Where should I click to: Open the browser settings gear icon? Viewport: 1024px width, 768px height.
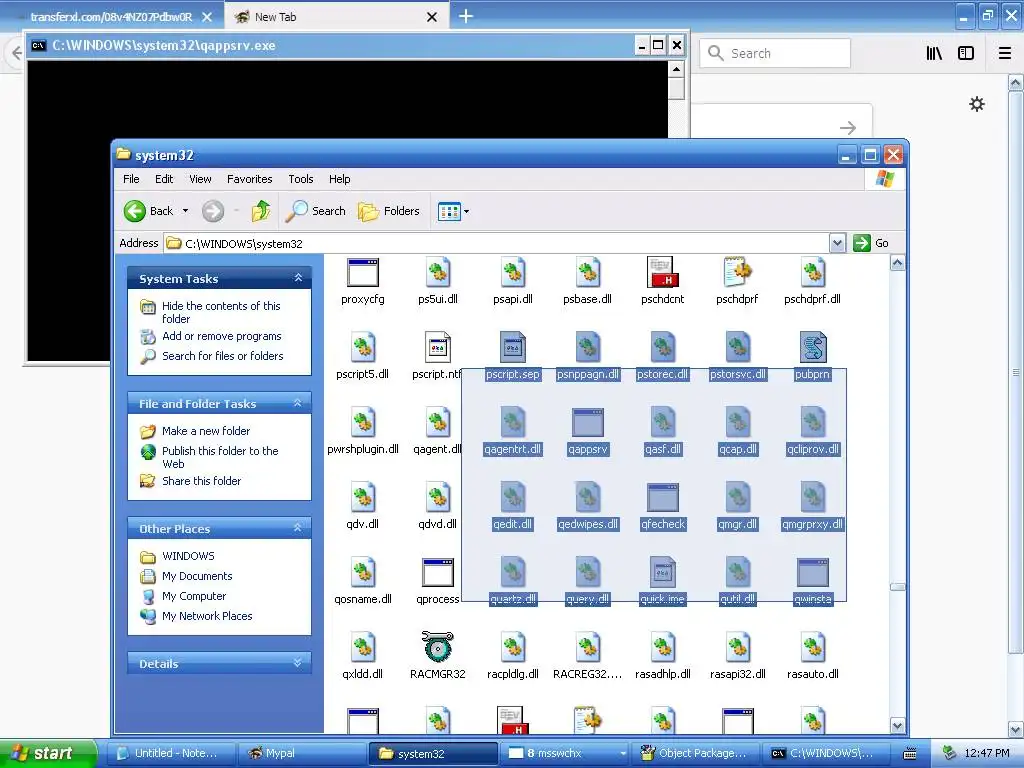(976, 104)
